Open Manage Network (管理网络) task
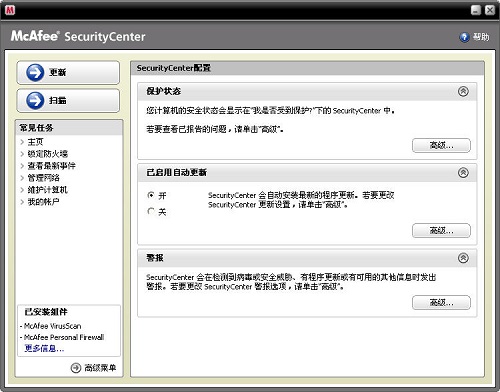Viewport: 500px width, 392px height. coord(43,178)
